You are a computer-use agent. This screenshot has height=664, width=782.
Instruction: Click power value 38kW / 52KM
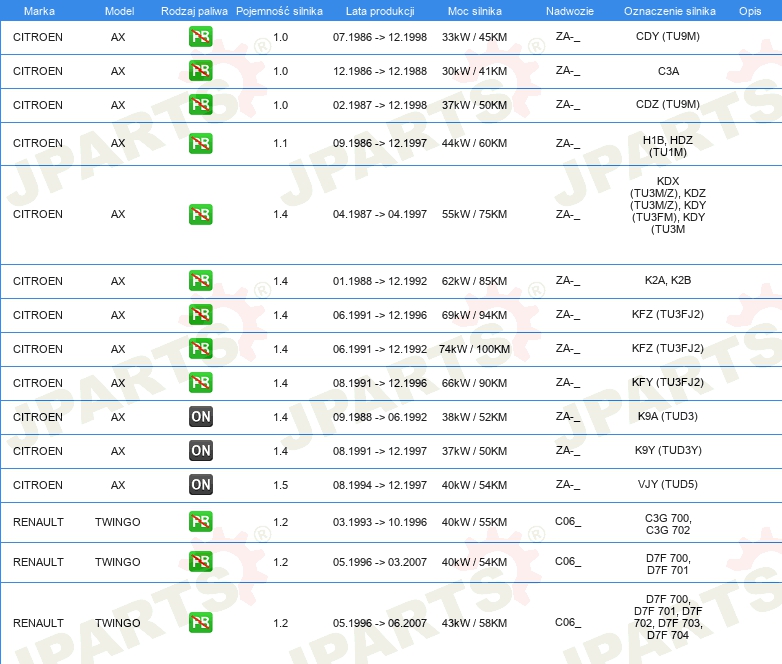tap(474, 417)
